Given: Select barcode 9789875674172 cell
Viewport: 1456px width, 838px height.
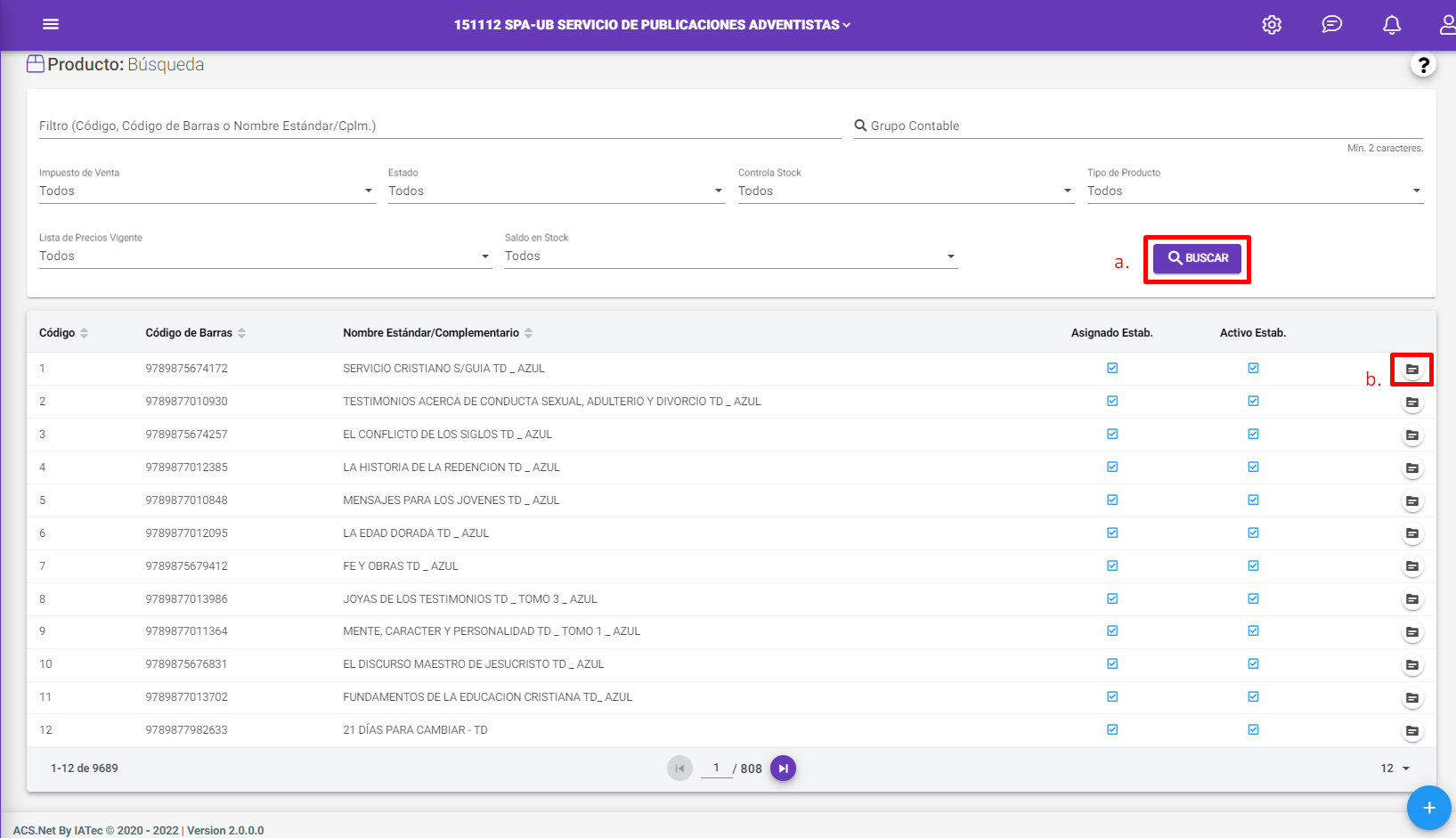Looking at the screenshot, I should (x=186, y=368).
